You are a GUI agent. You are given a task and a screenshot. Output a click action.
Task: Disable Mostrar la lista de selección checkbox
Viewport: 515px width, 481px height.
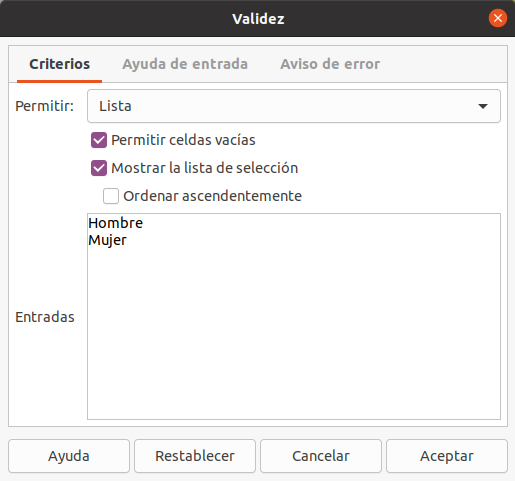point(99,168)
